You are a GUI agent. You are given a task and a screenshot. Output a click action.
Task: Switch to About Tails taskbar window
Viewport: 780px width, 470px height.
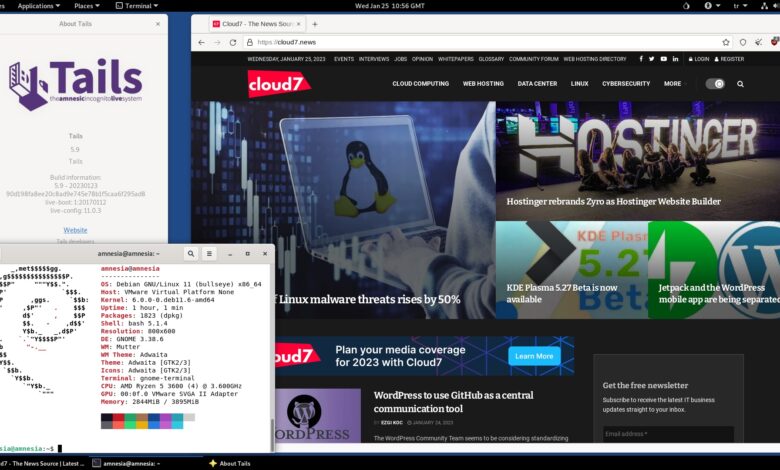click(230, 463)
